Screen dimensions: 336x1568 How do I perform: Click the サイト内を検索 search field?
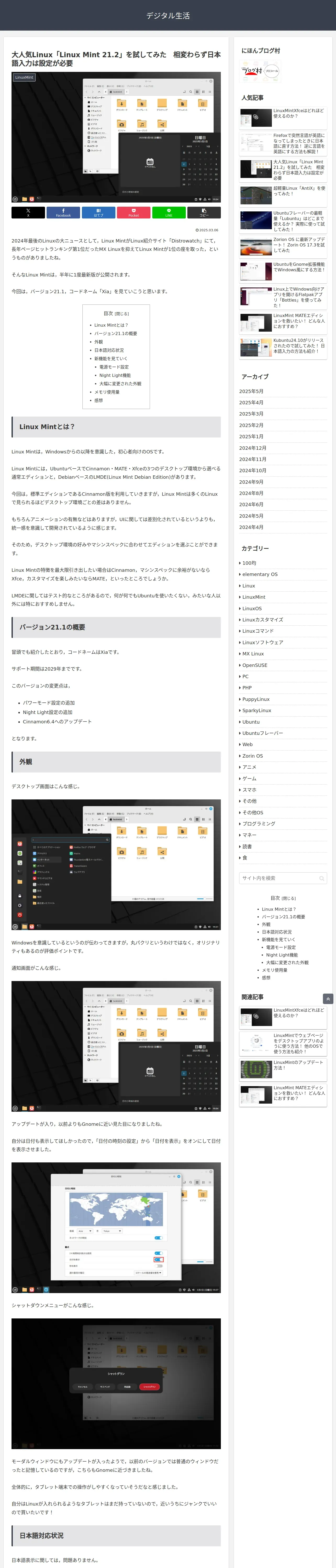click(x=283, y=878)
